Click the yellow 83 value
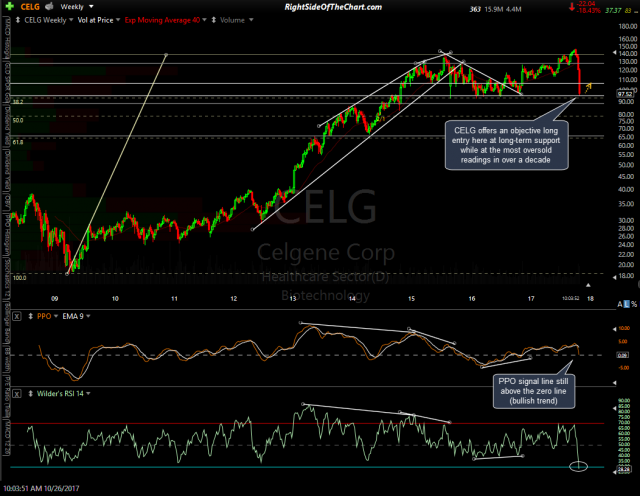 [628, 10]
